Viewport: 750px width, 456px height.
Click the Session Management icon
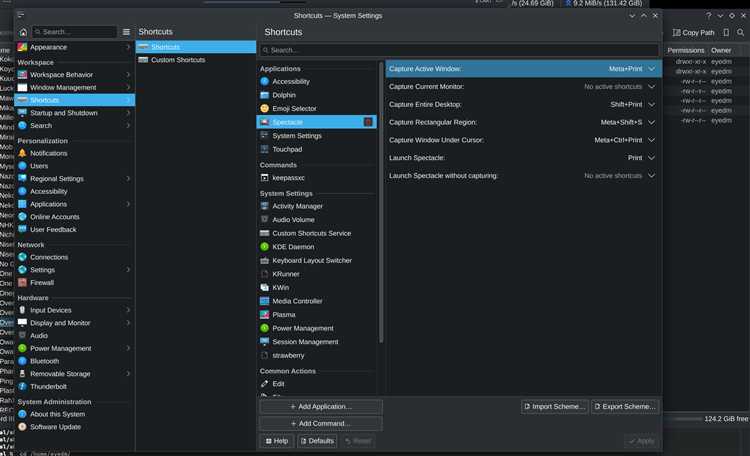(x=265, y=342)
